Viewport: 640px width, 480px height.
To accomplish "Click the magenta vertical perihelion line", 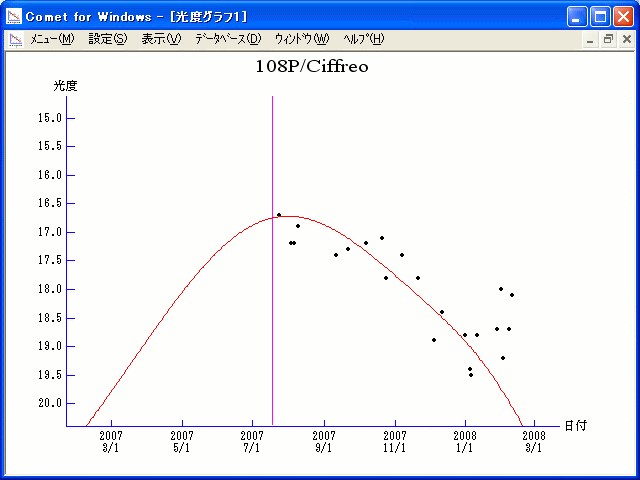I will (x=272, y=300).
